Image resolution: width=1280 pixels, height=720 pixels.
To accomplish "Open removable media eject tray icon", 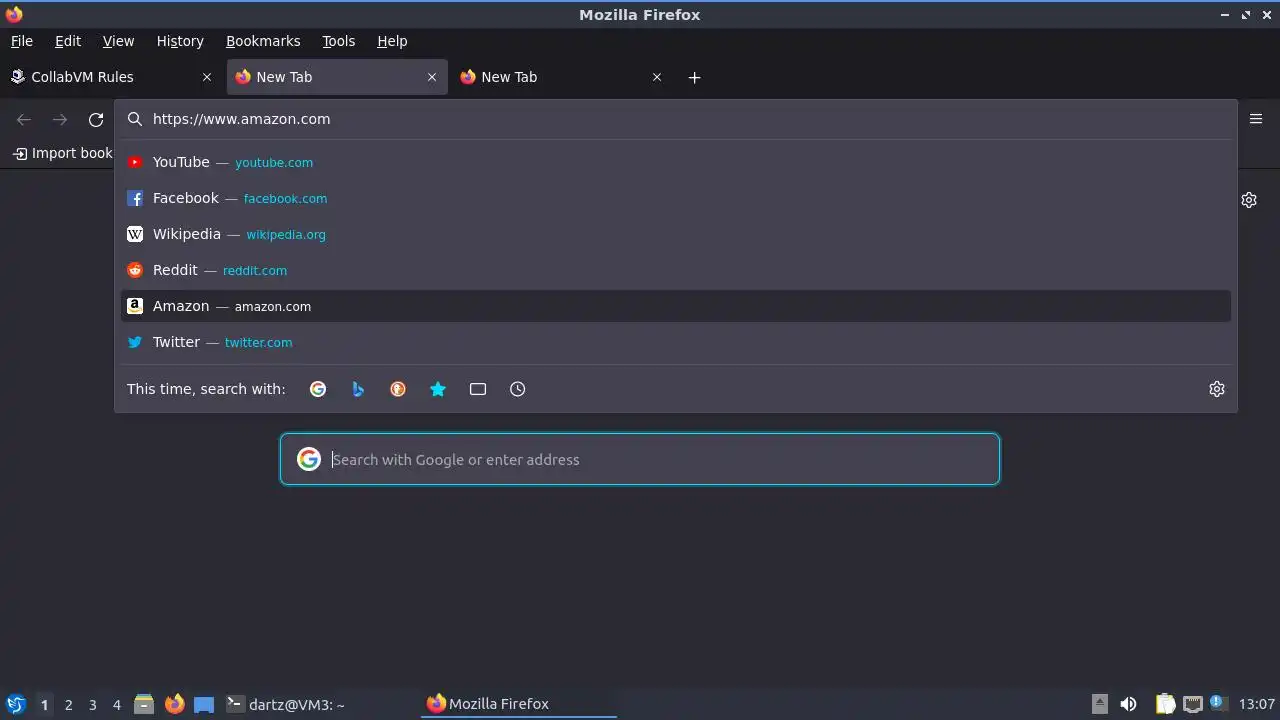I will [1099, 704].
